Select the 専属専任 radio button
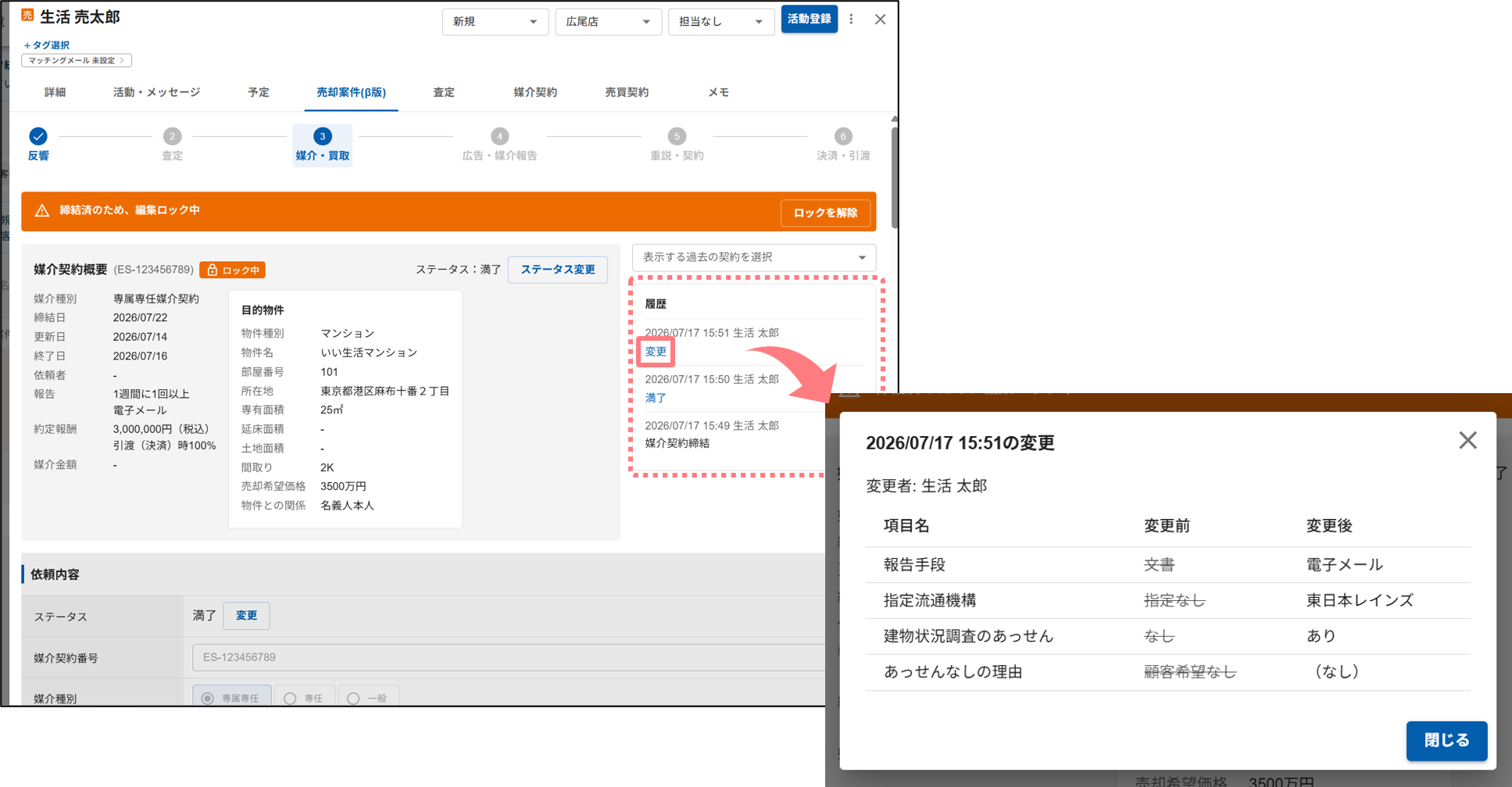This screenshot has width=1512, height=787. (x=208, y=698)
